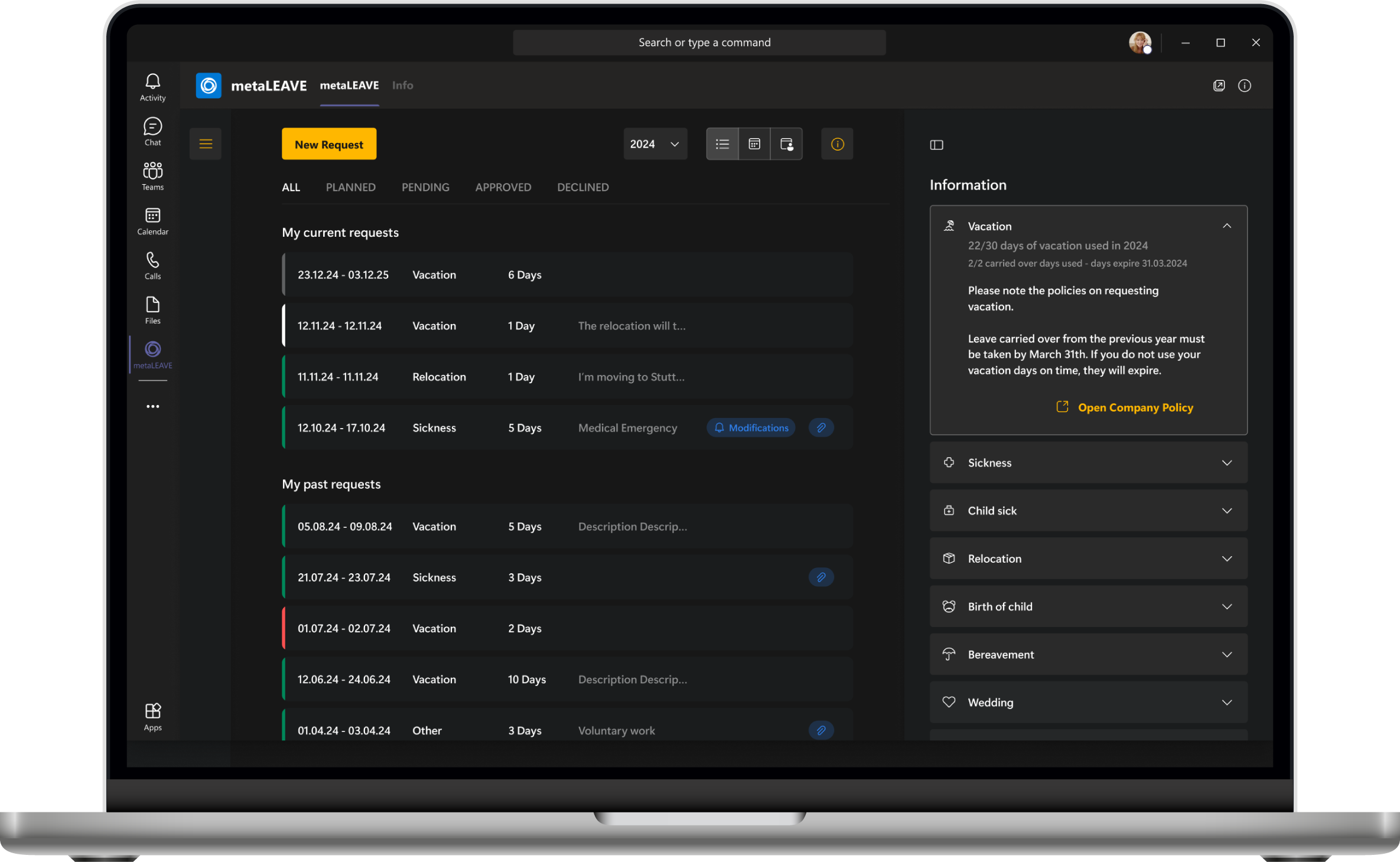Switch to team calendar view
Image resolution: width=1400 pixels, height=862 pixels.
(786, 144)
